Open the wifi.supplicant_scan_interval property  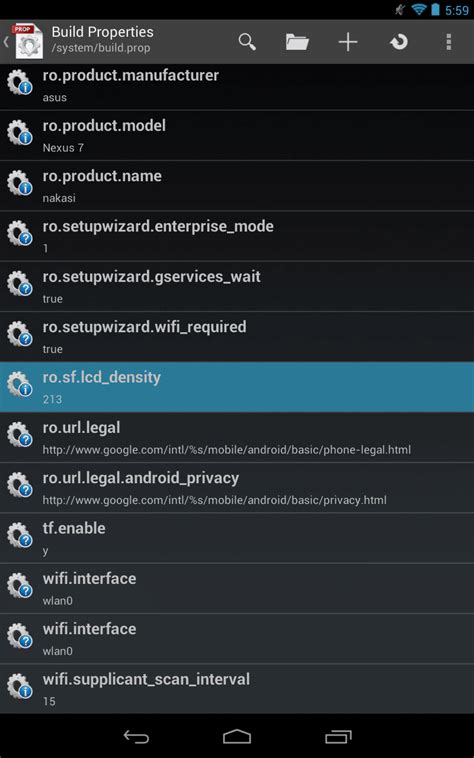pos(237,689)
